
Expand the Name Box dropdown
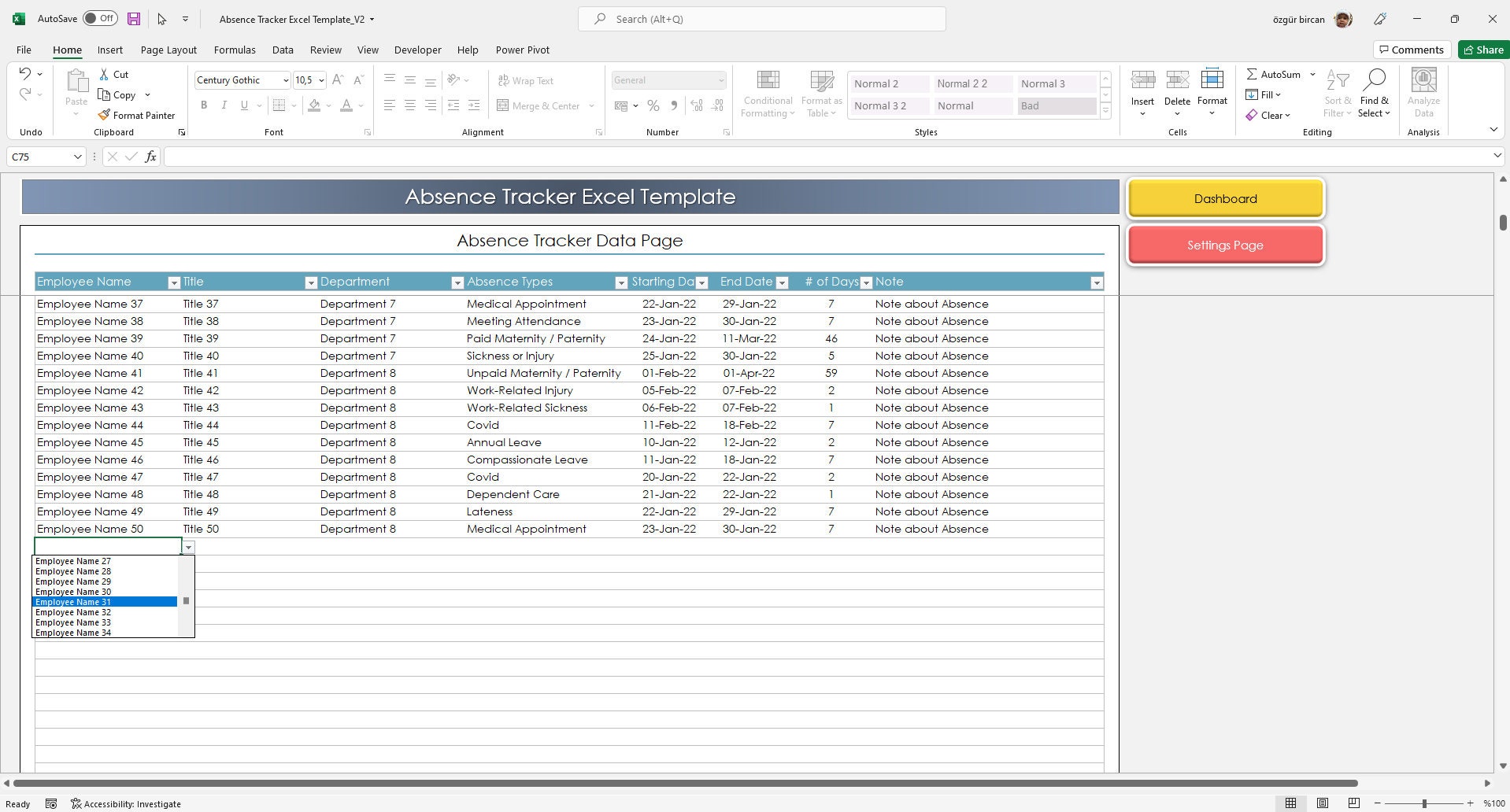tap(77, 157)
